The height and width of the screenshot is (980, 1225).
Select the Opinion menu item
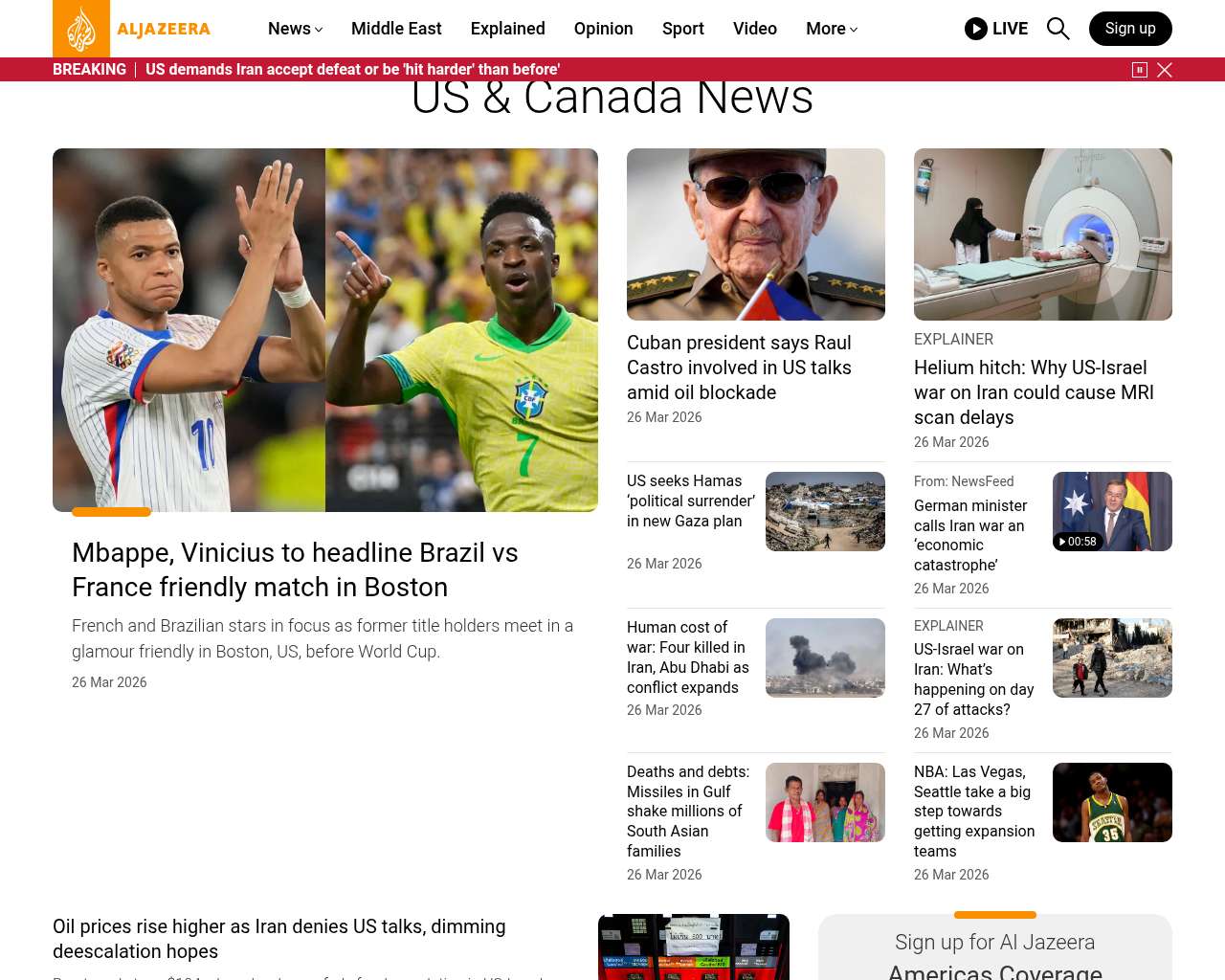pyautogui.click(x=603, y=29)
